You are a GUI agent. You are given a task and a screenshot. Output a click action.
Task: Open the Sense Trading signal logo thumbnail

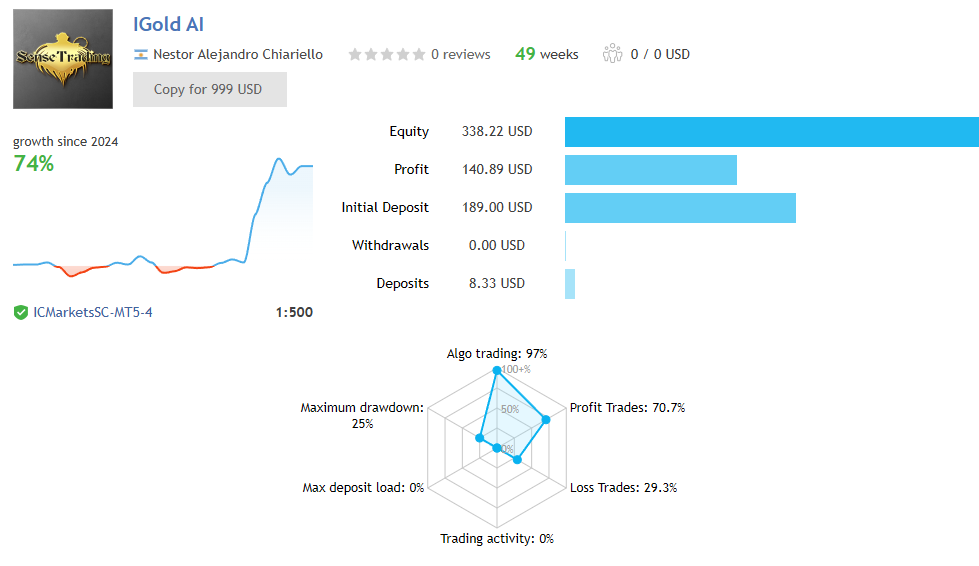tap(63, 59)
